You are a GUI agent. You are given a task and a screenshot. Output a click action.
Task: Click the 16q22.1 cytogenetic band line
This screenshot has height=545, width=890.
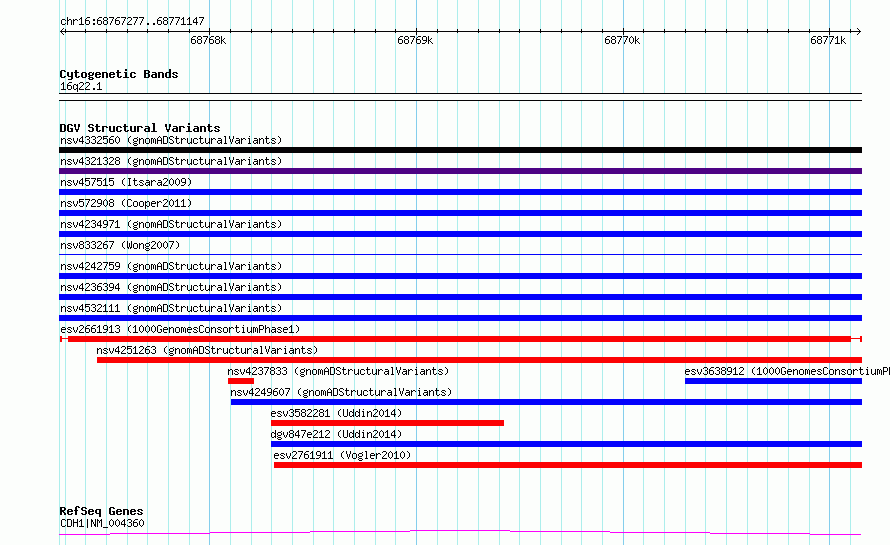460,97
